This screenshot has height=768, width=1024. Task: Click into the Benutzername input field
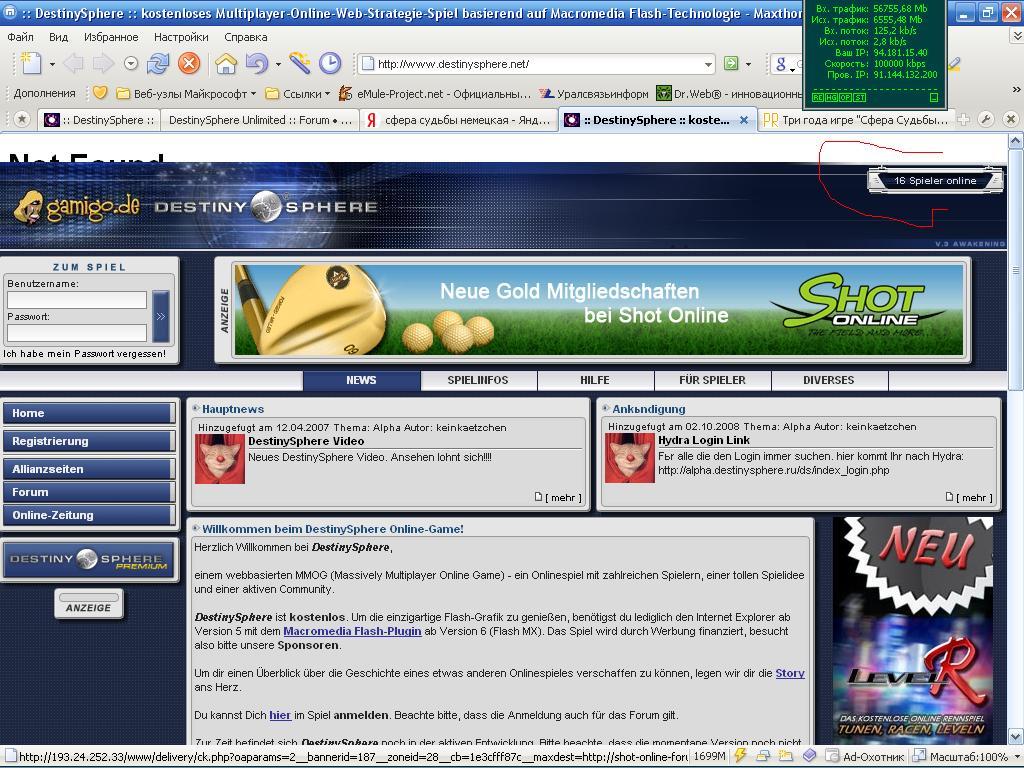(77, 300)
